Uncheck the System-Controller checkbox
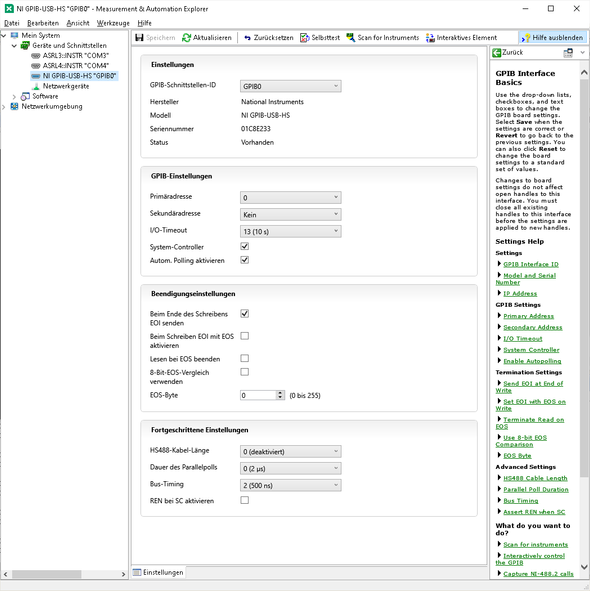590x591 pixels. click(245, 247)
